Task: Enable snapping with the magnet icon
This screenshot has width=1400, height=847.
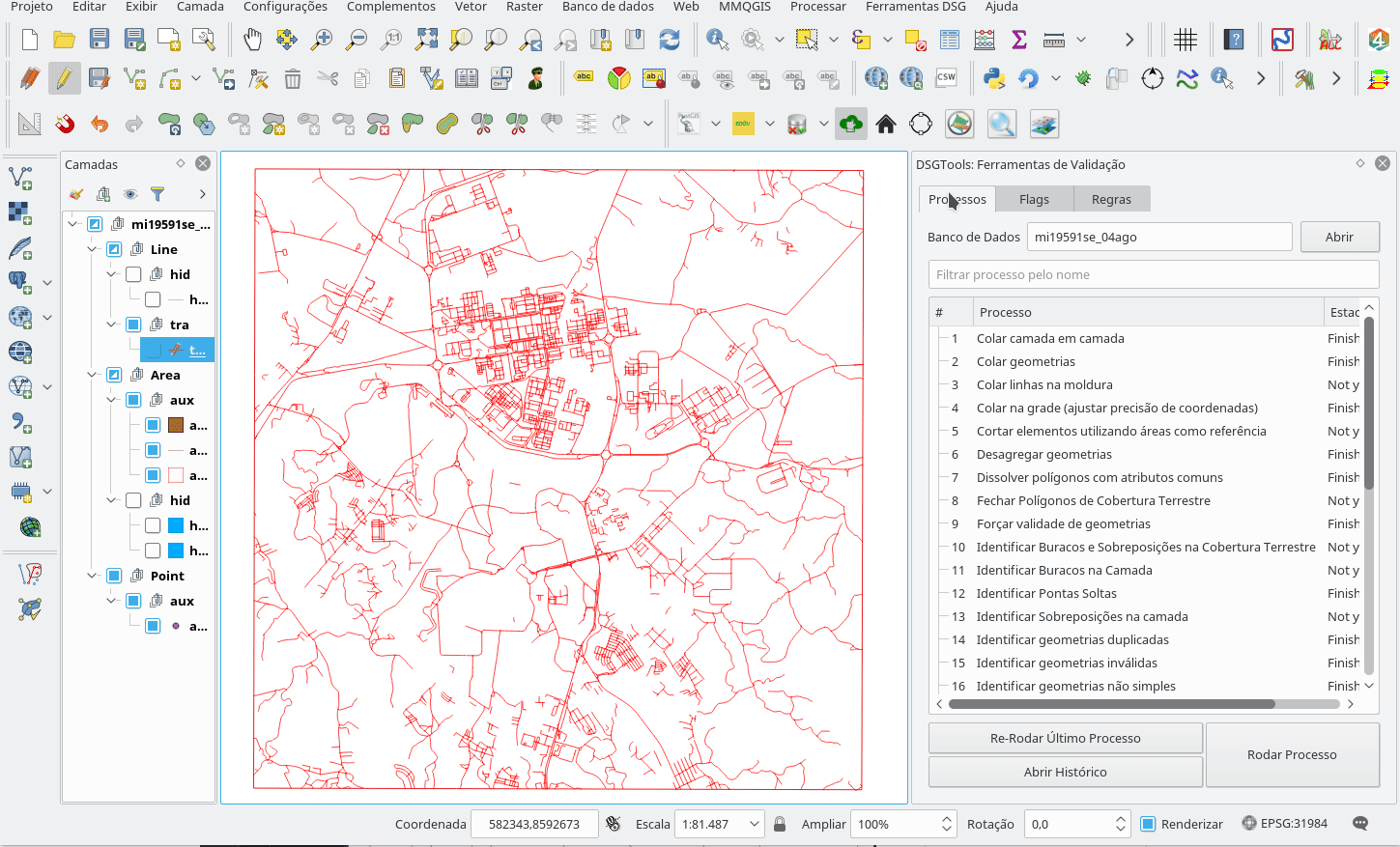Action: (x=65, y=124)
